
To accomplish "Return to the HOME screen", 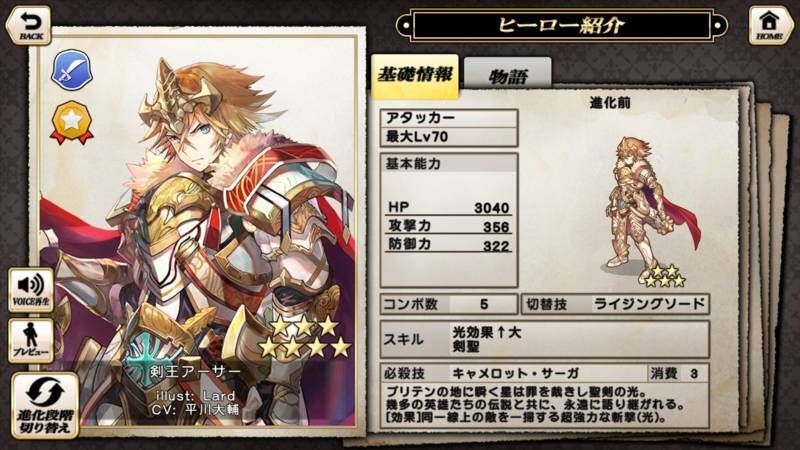I will 769,25.
